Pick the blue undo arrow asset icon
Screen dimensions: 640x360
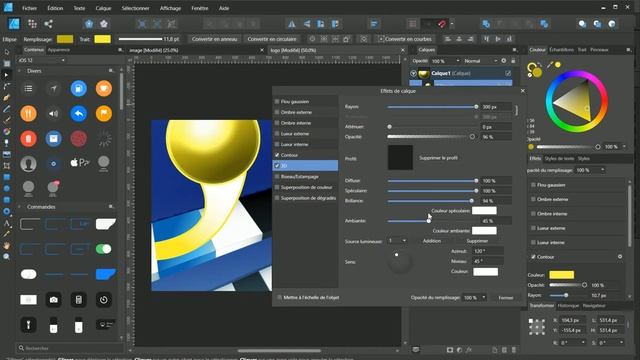pyautogui.click(x=78, y=113)
